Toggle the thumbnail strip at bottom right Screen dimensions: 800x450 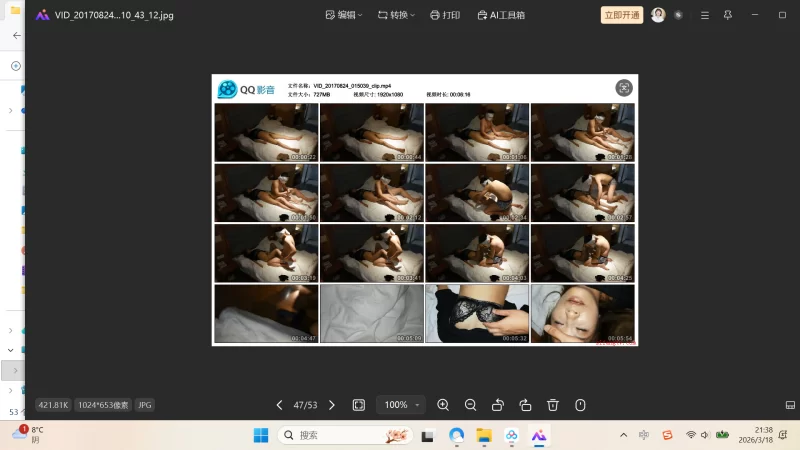click(790, 405)
